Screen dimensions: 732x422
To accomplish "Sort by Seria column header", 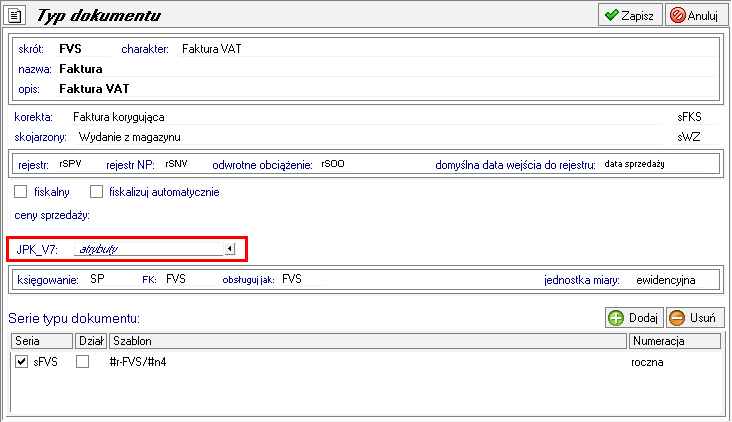I will click(x=42, y=342).
